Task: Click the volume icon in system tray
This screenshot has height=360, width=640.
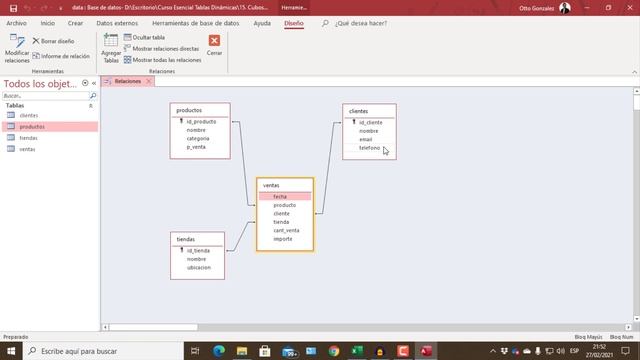Action: pyautogui.click(x=561, y=351)
